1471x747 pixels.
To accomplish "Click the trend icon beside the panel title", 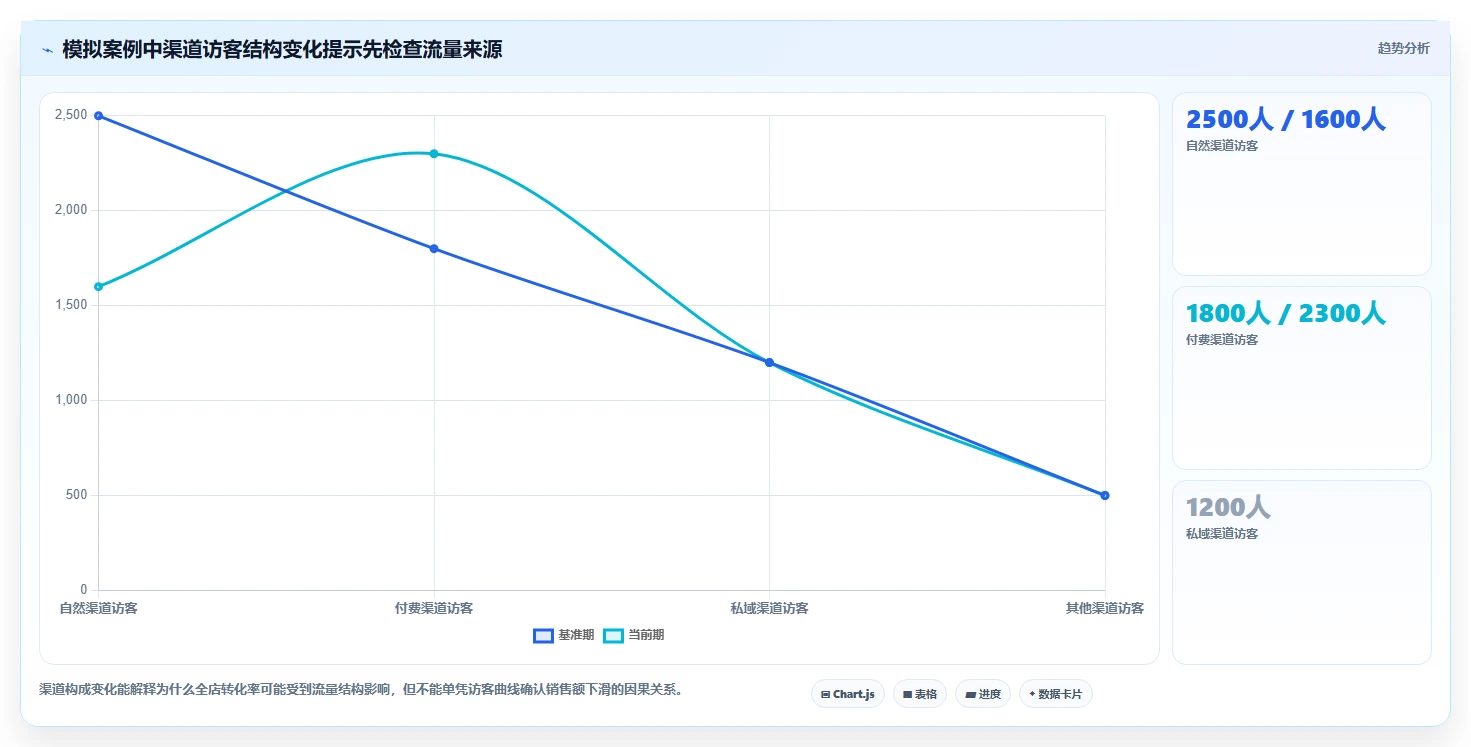I will click(x=47, y=49).
